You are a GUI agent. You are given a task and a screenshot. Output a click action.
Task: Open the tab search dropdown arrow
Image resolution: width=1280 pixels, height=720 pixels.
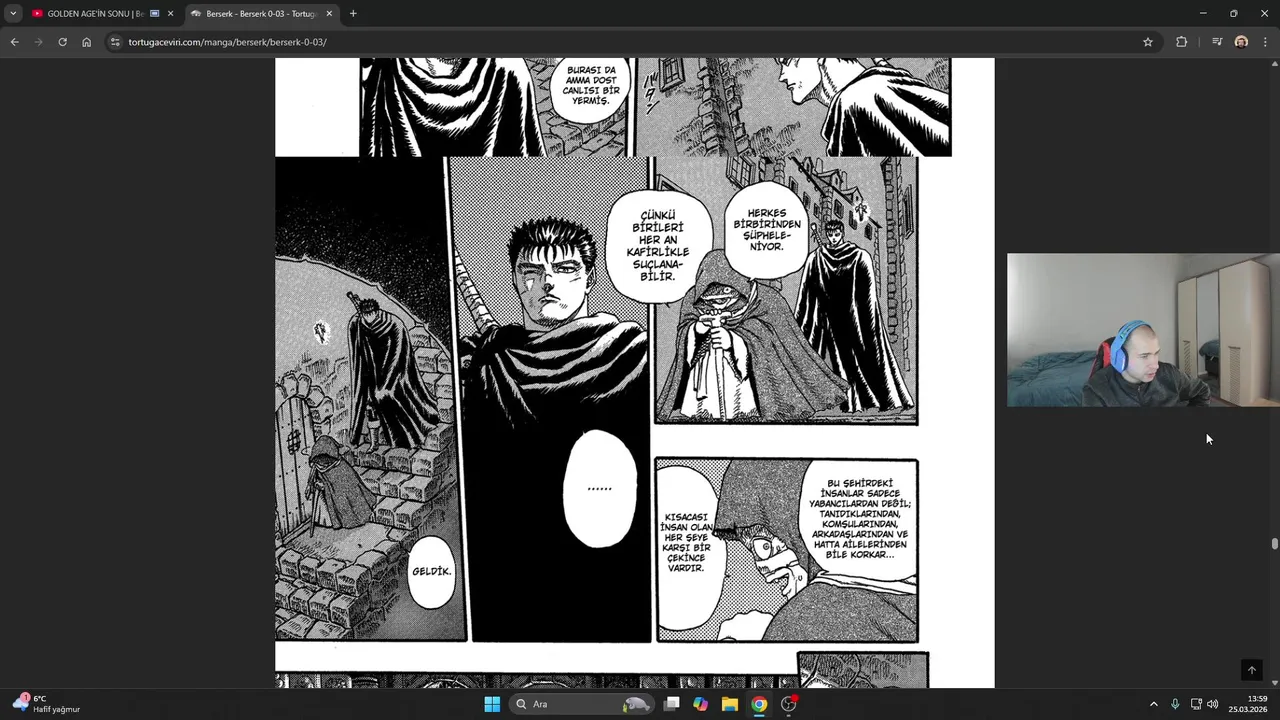13,14
